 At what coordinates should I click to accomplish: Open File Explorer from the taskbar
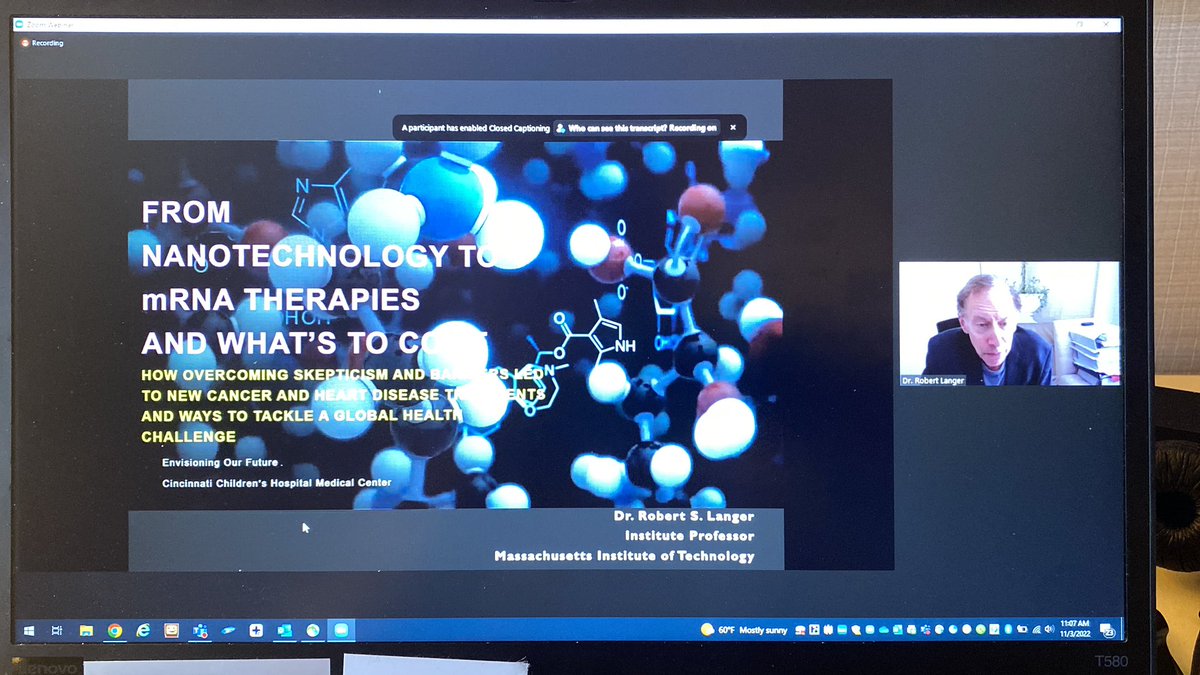tap(86, 630)
